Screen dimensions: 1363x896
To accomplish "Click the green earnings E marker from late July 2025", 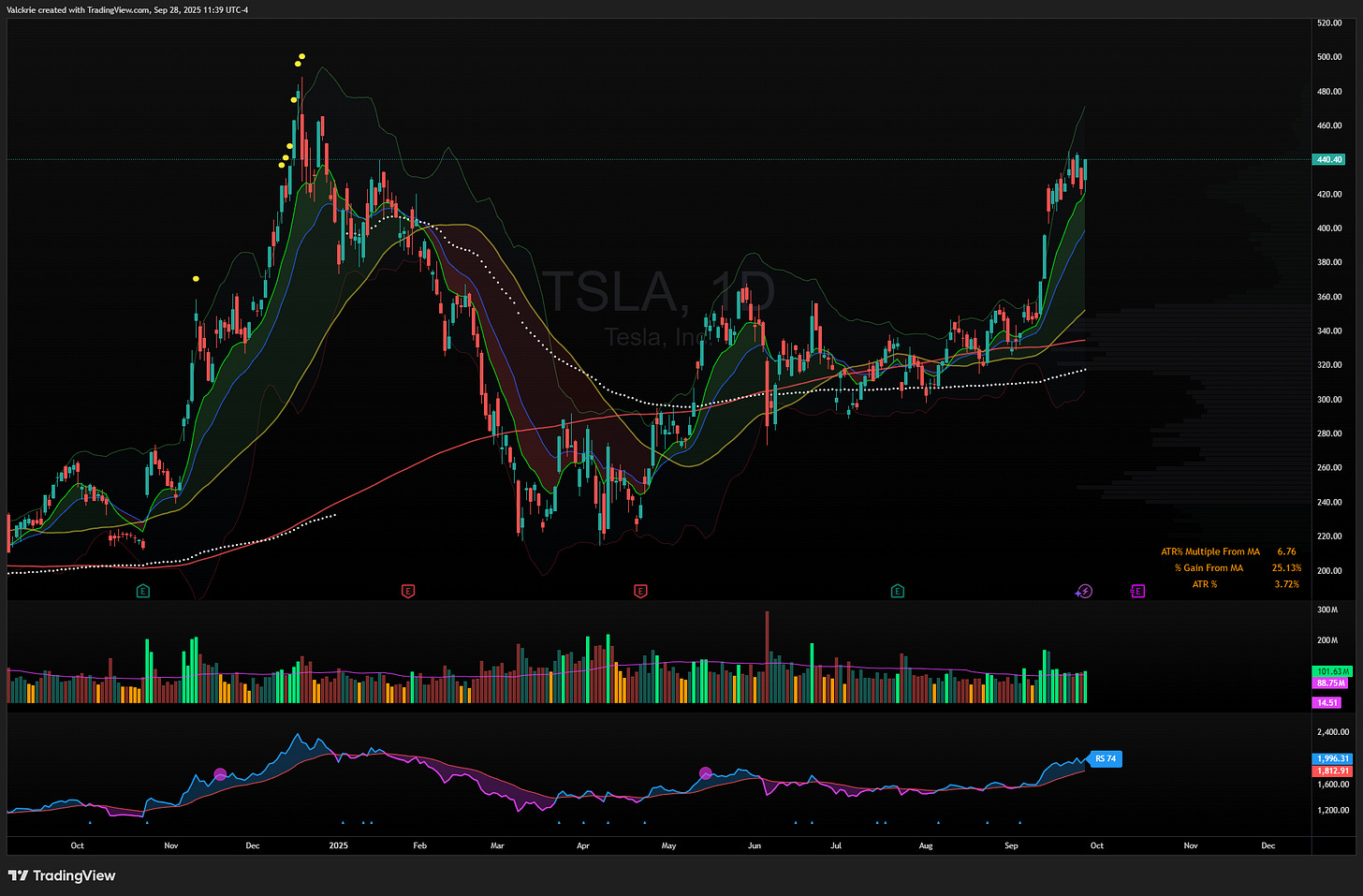I will click(x=897, y=591).
